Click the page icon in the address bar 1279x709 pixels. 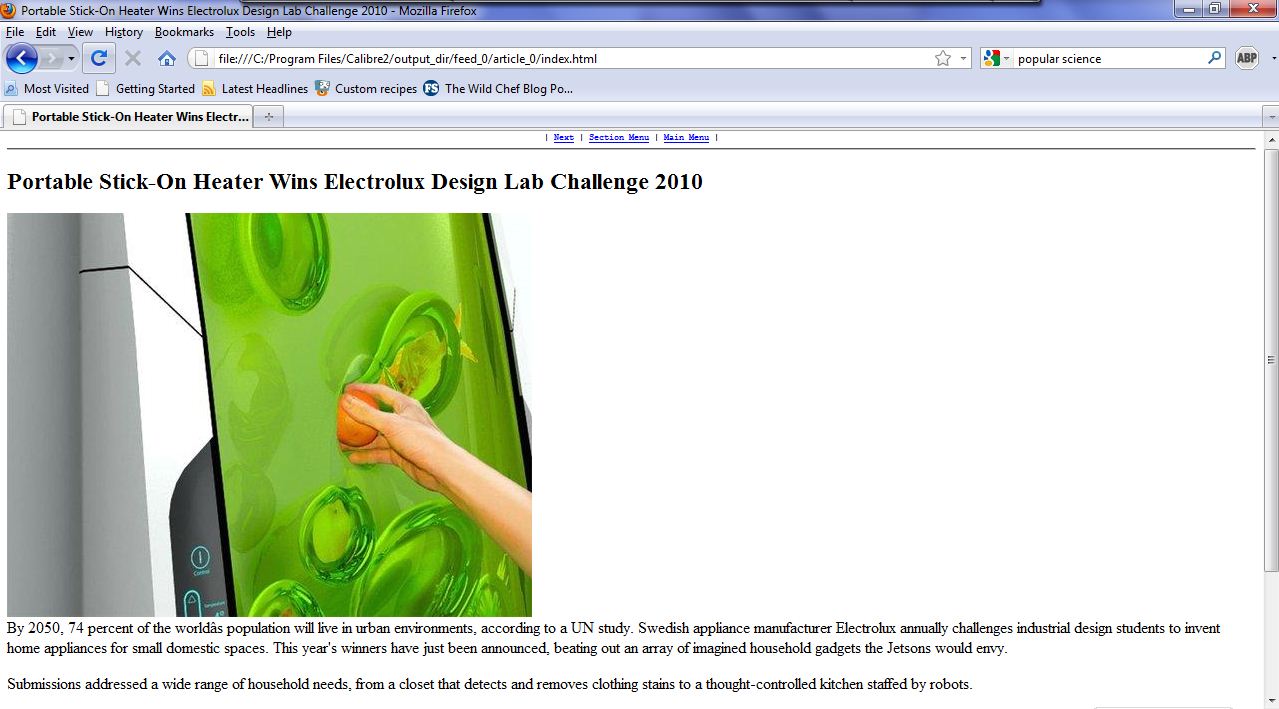point(200,58)
